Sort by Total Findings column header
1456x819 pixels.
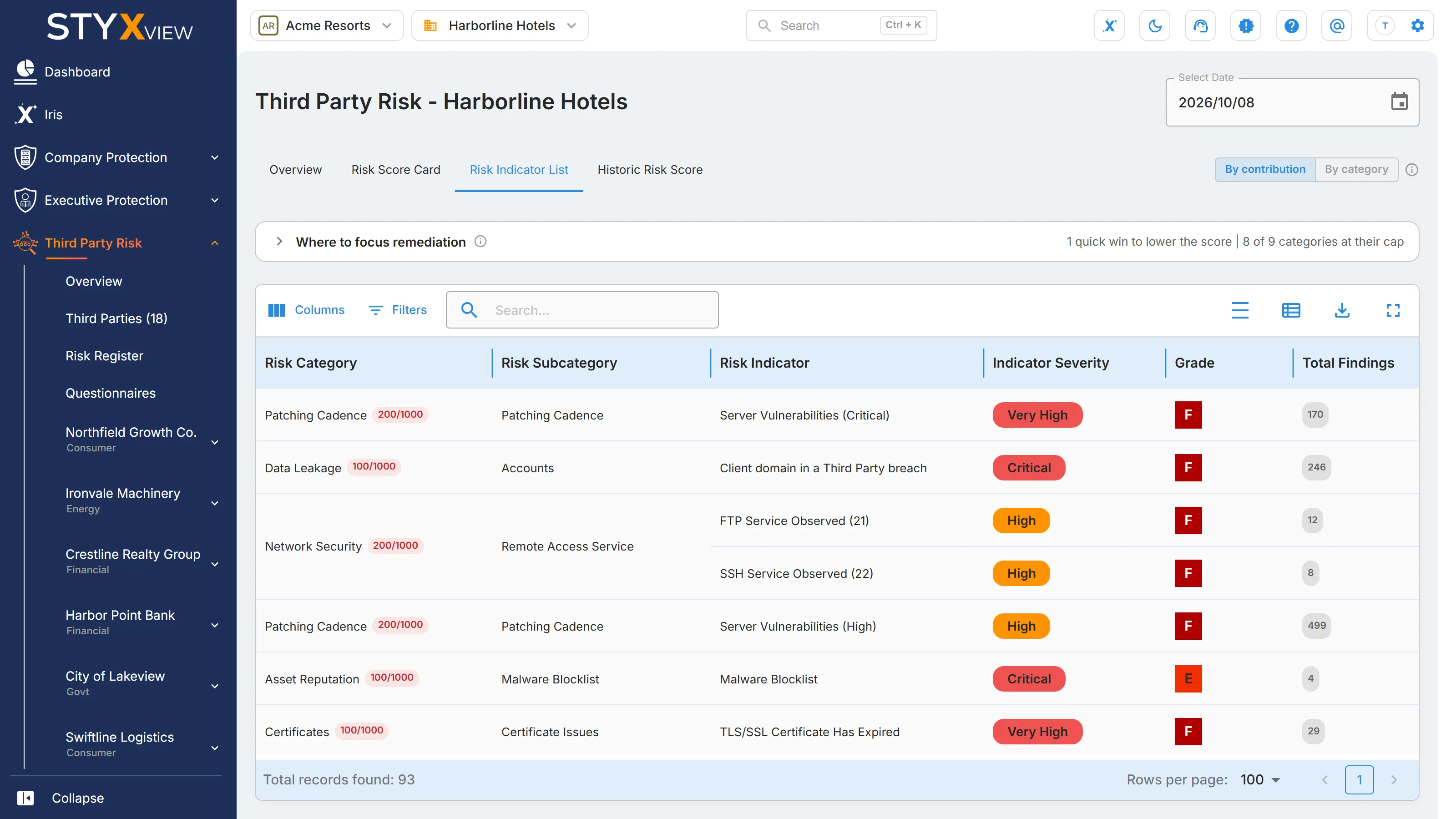(1348, 363)
